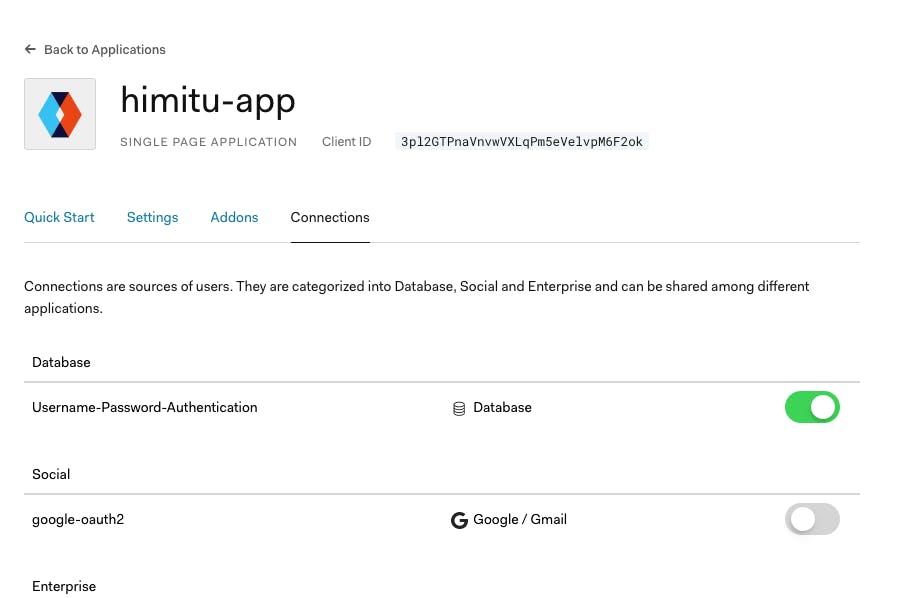The image size is (900, 598).
Task: Click the Connections description paragraph
Action: [417, 297]
